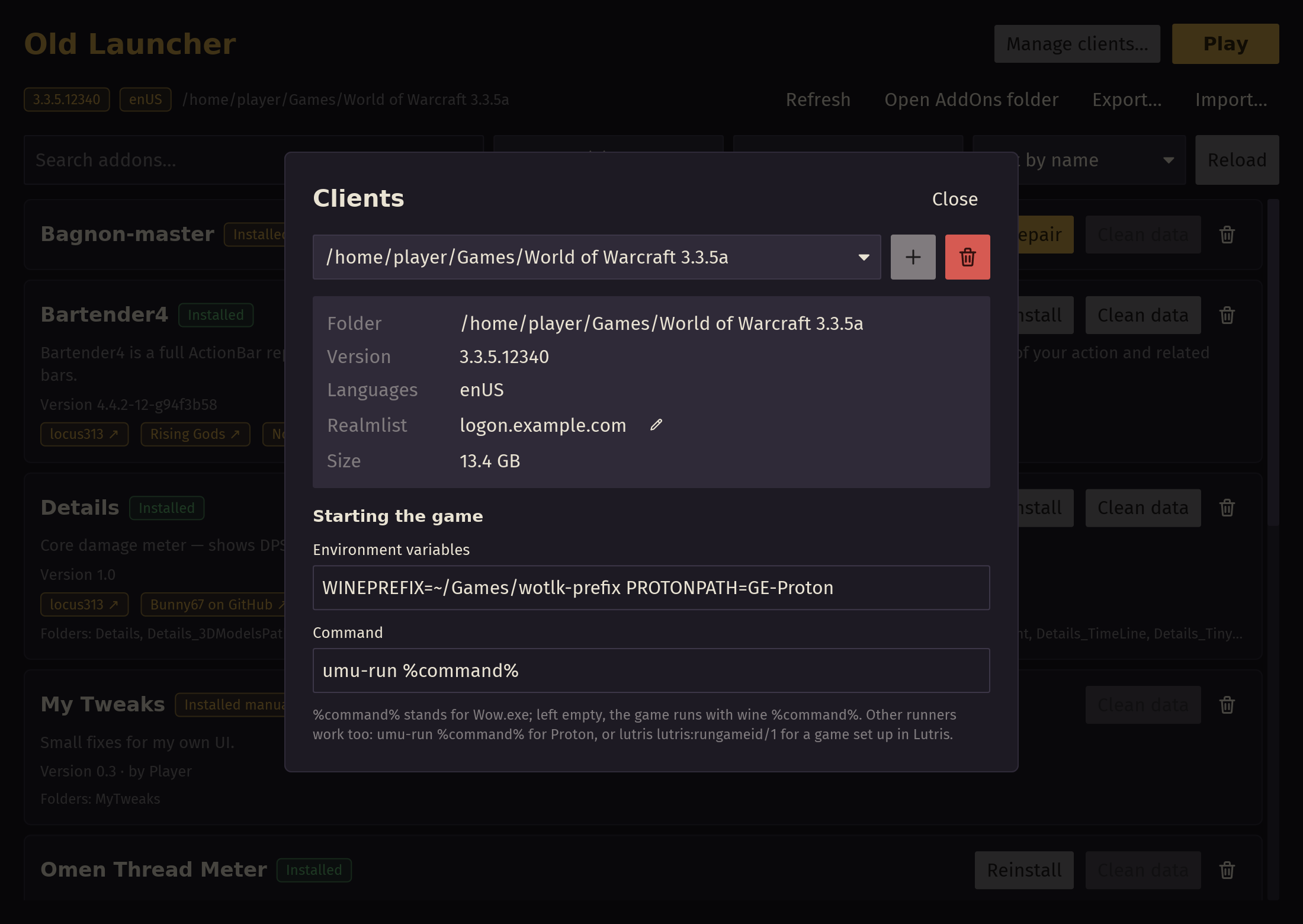Viewport: 1303px width, 924px height.
Task: Delete Omen Thread Meter with its trash icon
Action: [x=1227, y=870]
